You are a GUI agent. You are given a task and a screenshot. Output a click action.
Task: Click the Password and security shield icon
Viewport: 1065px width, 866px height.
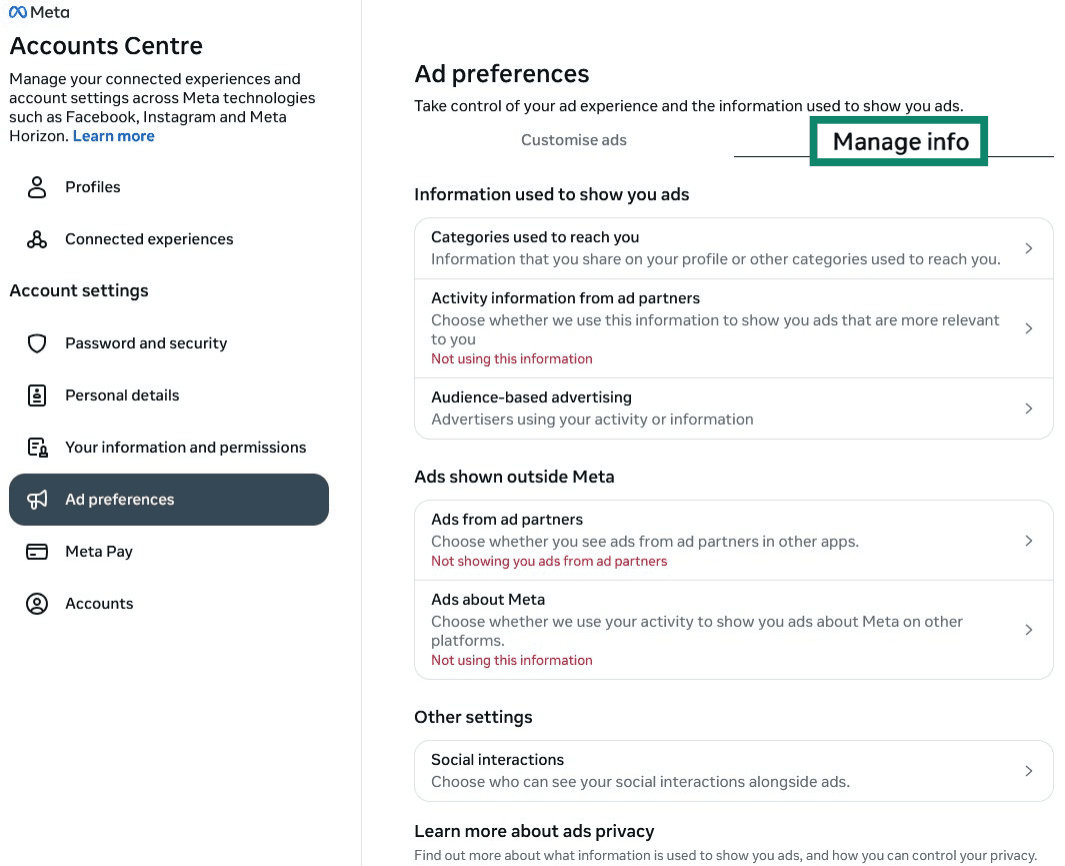(37, 343)
